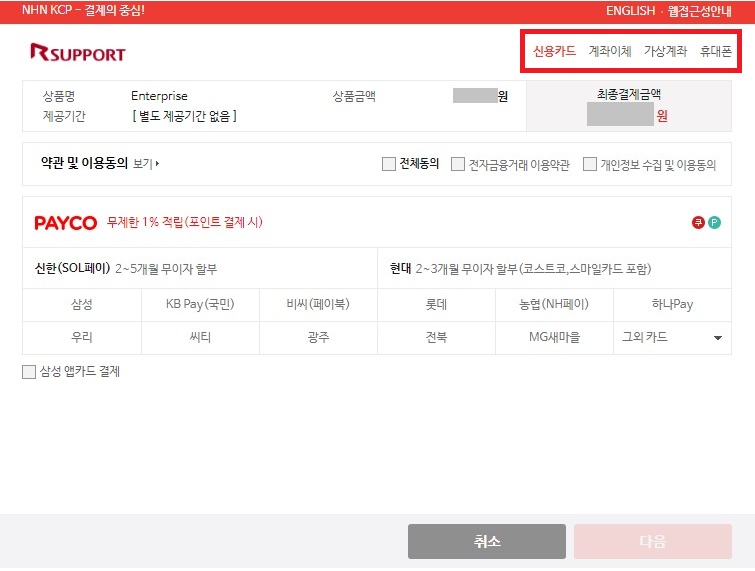755x571 pixels.
Task: Select 전북 card
Action: (436, 337)
